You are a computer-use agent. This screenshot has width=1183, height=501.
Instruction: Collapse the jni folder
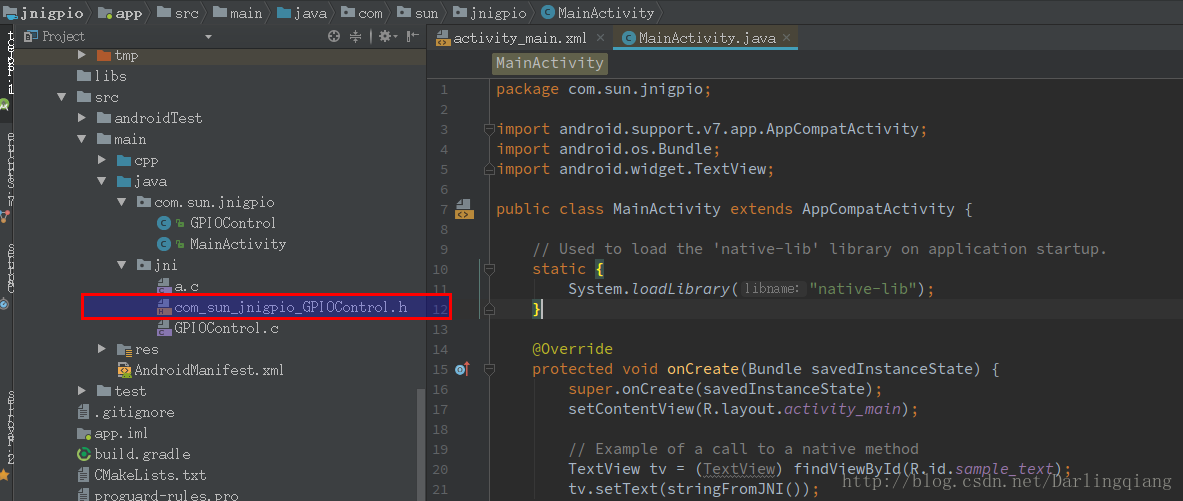click(121, 266)
